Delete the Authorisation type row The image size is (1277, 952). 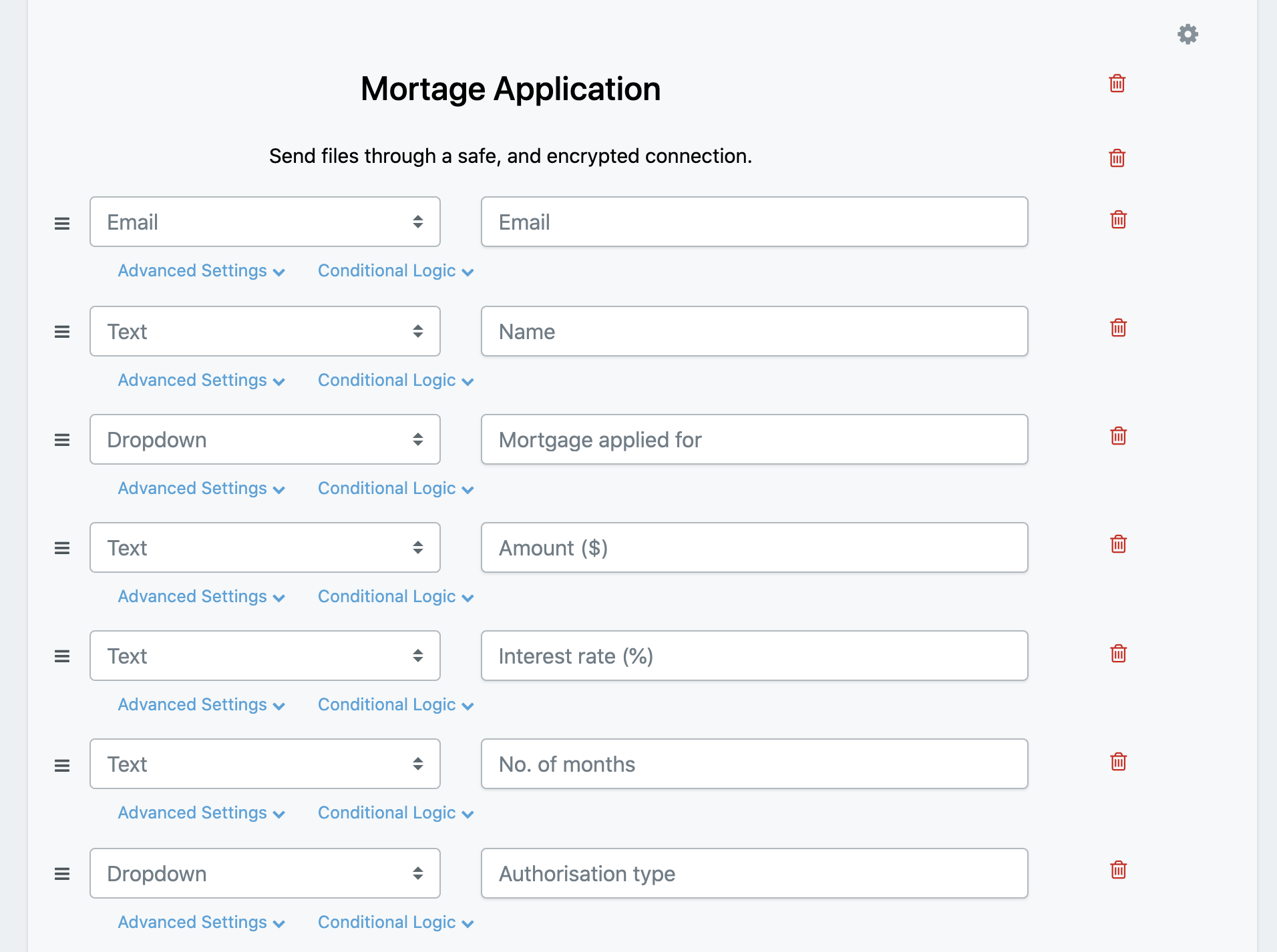pyautogui.click(x=1119, y=870)
